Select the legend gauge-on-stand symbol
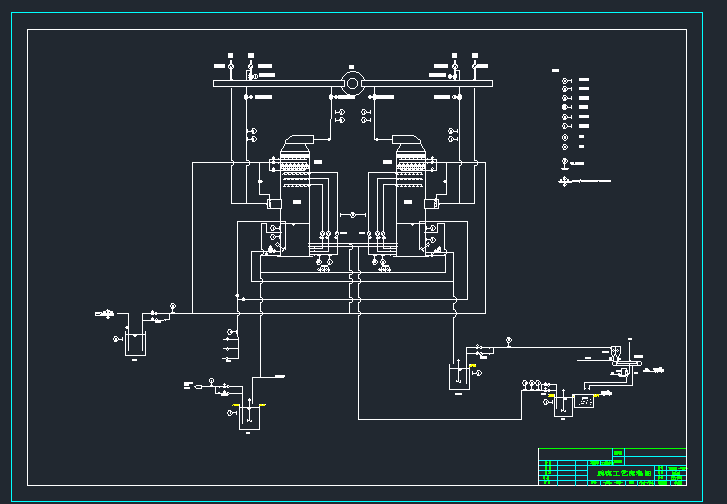Screen dimensions: 727x504 [565, 164]
